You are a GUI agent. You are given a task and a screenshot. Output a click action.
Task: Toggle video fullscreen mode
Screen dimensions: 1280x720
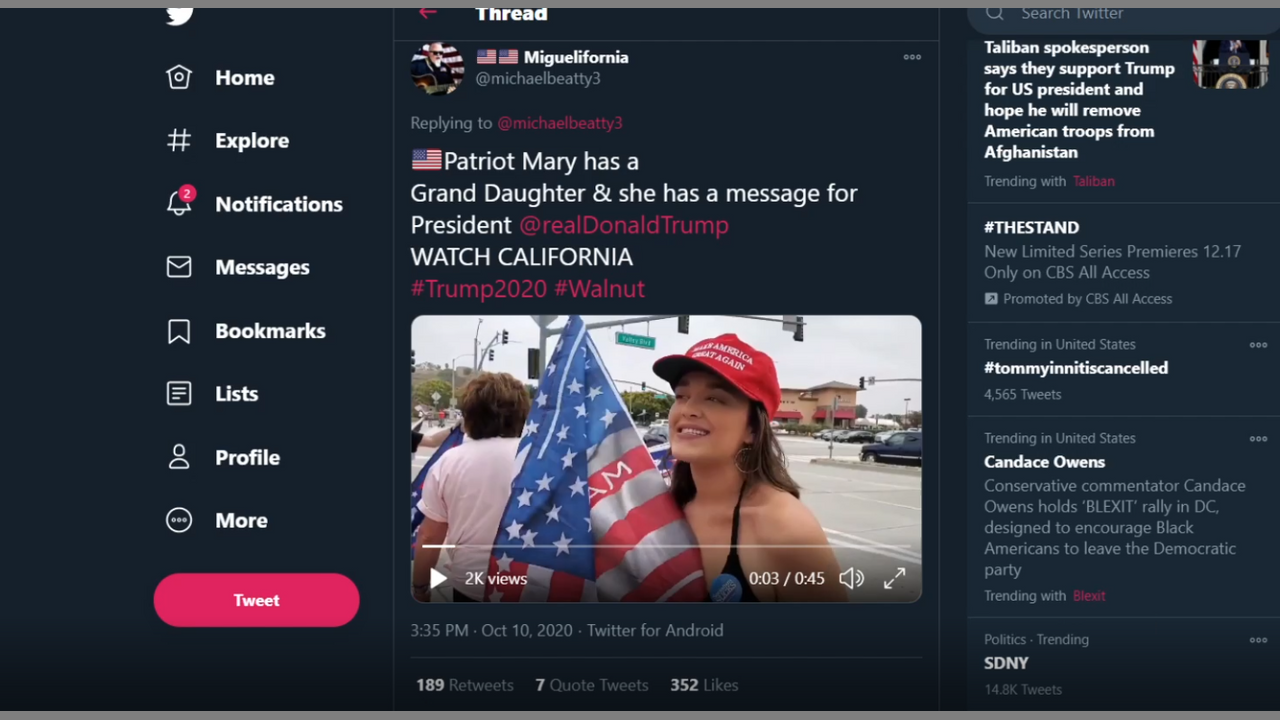click(x=894, y=578)
